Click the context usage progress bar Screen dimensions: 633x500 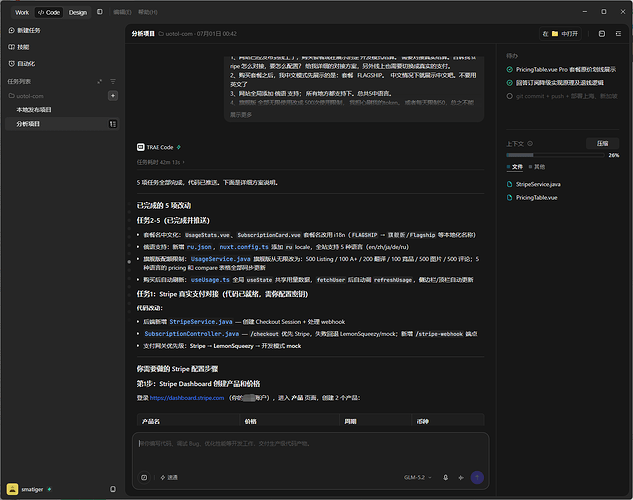(555, 155)
